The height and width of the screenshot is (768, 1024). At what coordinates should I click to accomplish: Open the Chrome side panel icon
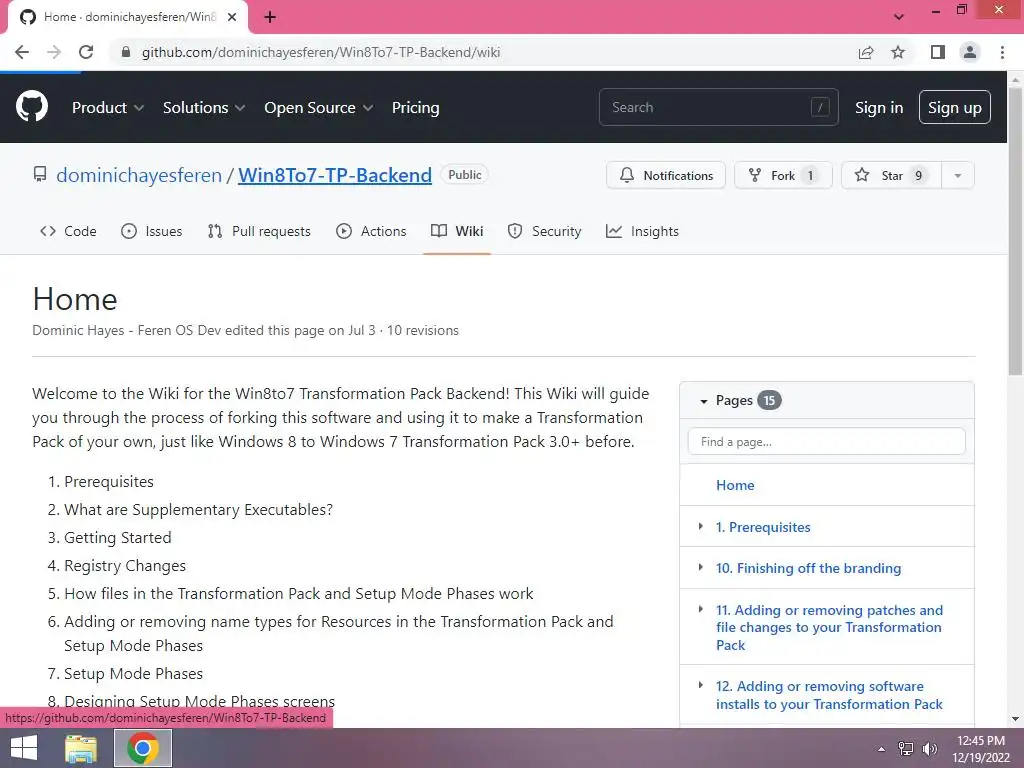[x=938, y=52]
